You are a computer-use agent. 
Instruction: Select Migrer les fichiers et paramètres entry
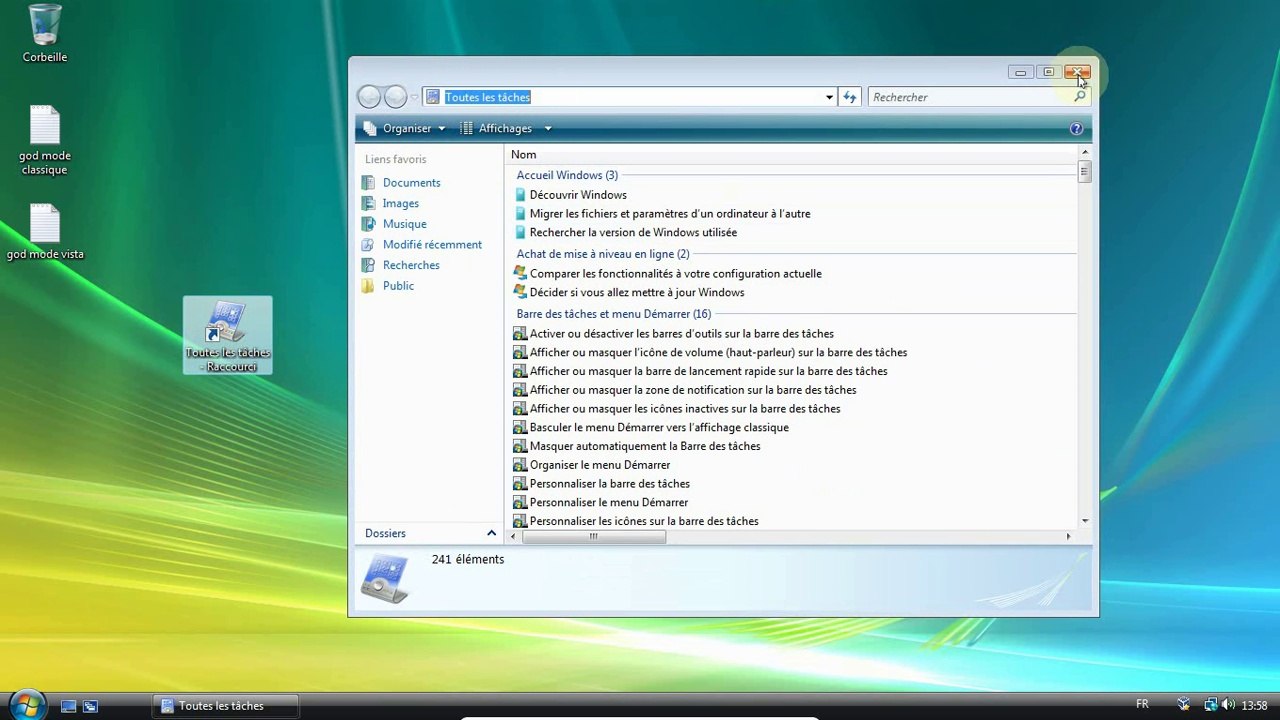[670, 214]
